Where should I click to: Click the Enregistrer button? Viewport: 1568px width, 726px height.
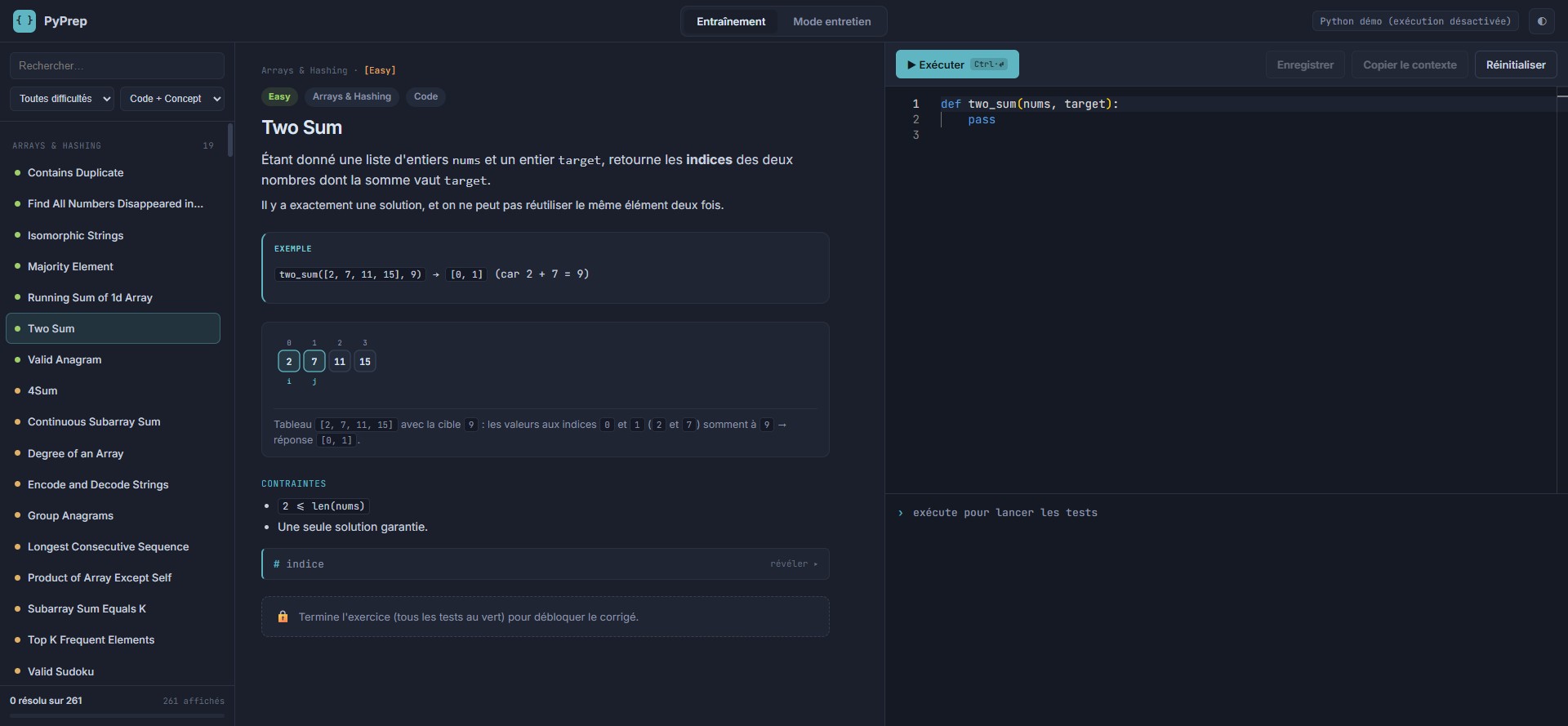(x=1305, y=65)
